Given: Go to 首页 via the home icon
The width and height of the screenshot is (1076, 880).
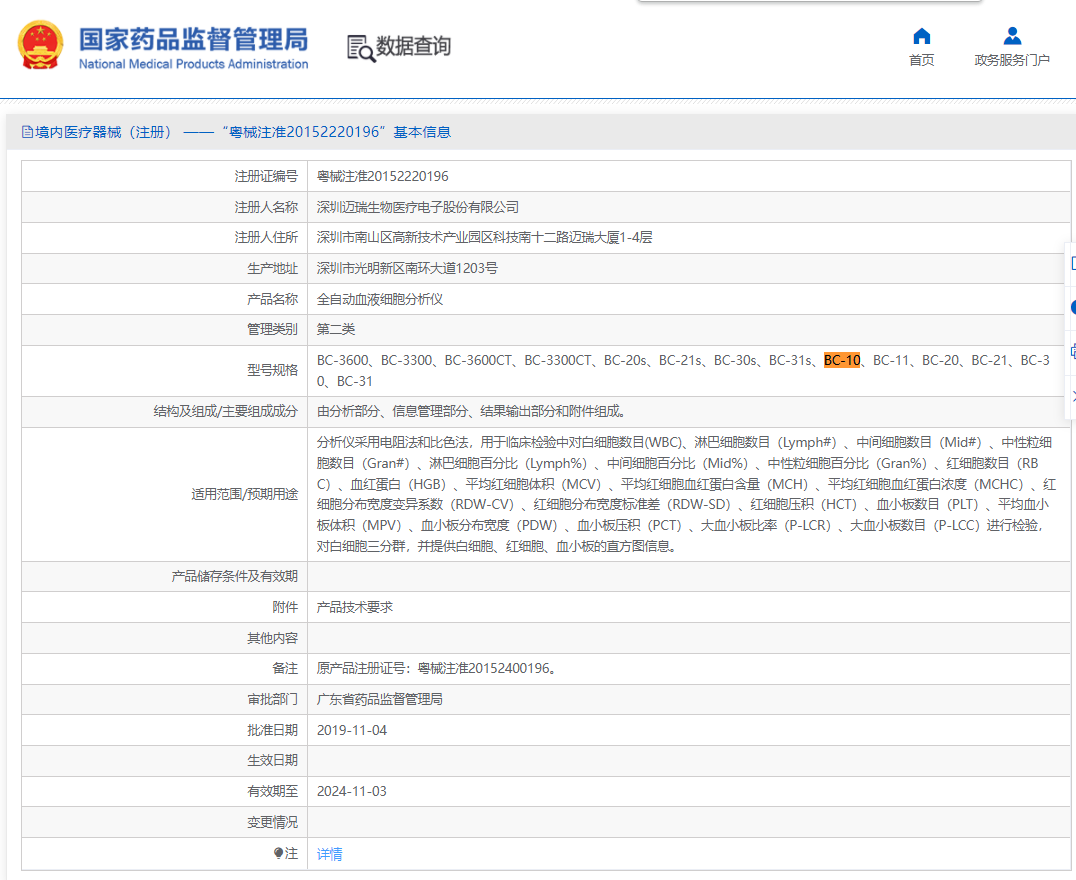Looking at the screenshot, I should click(x=922, y=36).
